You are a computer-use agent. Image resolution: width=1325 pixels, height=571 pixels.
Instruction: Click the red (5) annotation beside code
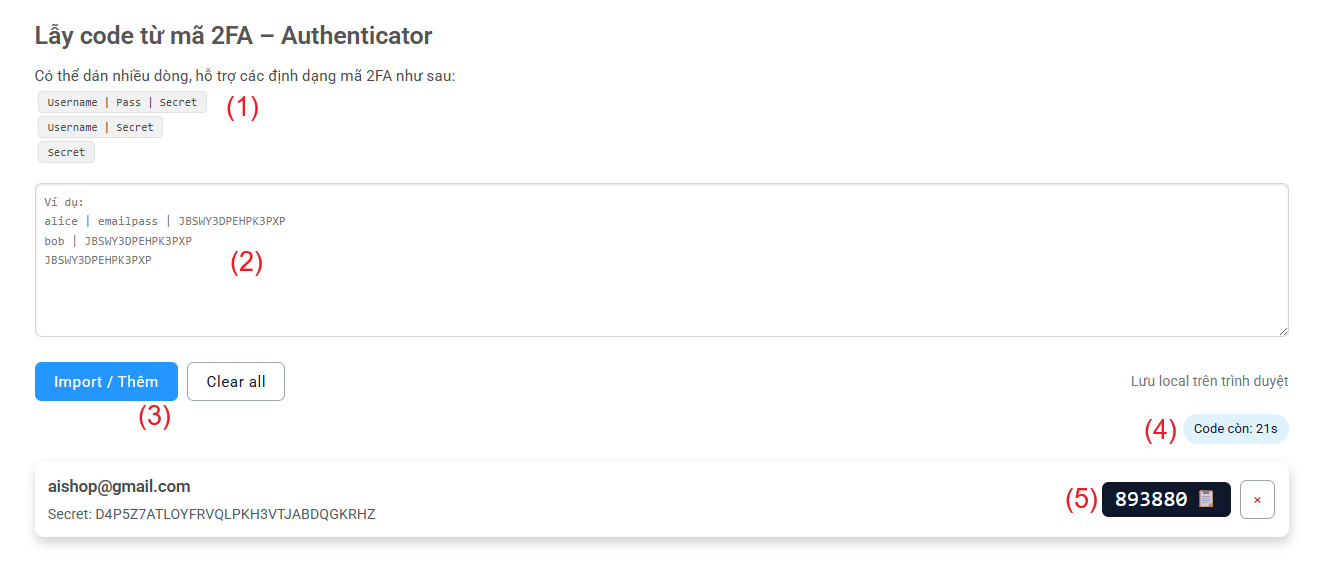[1081, 499]
